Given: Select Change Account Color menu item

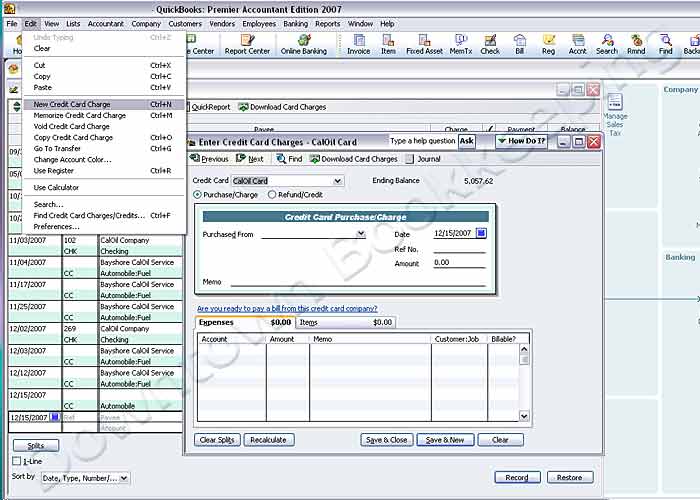Looking at the screenshot, I should tap(103, 159).
